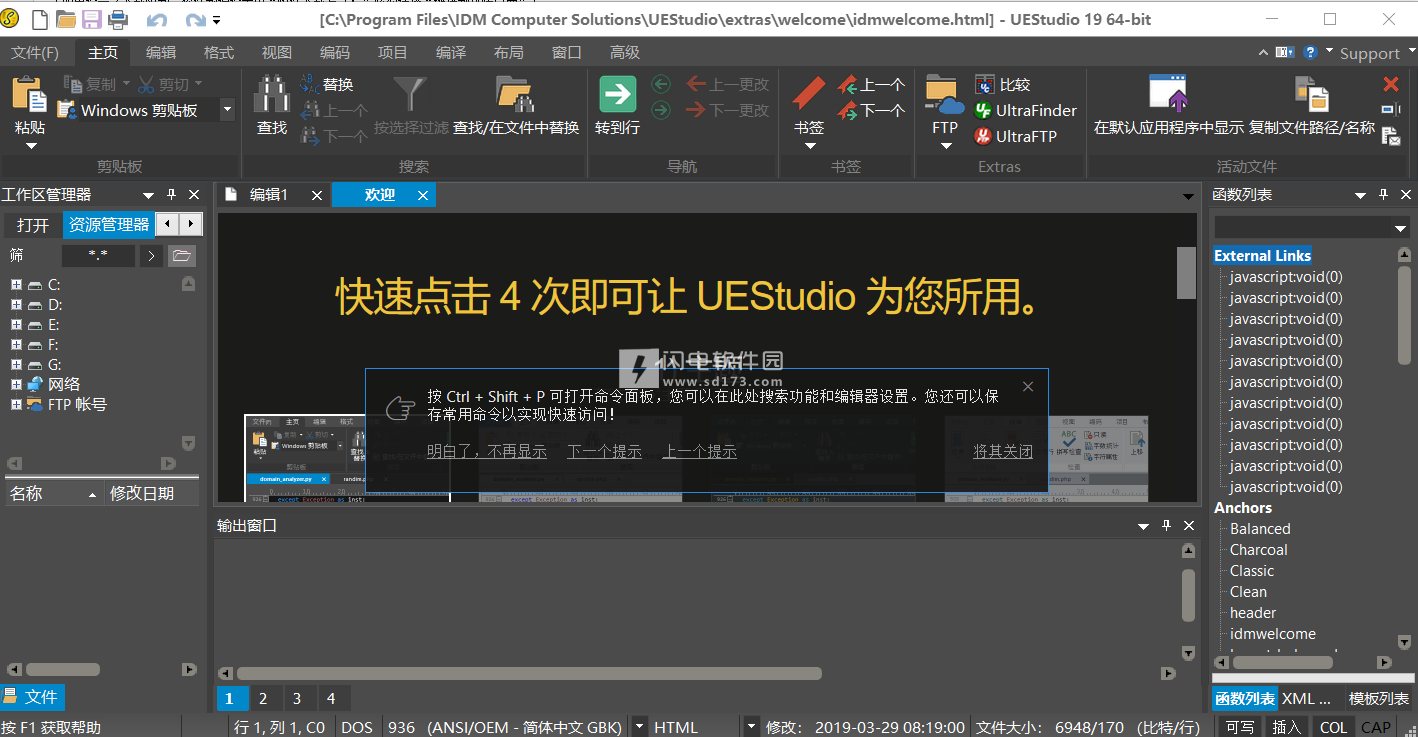The image size is (1418, 737).
Task: Go to next bookmark (下一个)
Action: pos(871,111)
